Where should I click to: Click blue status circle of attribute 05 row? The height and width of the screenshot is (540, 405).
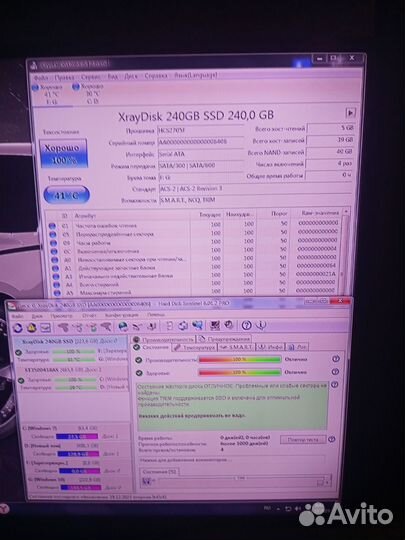[x=53, y=234]
